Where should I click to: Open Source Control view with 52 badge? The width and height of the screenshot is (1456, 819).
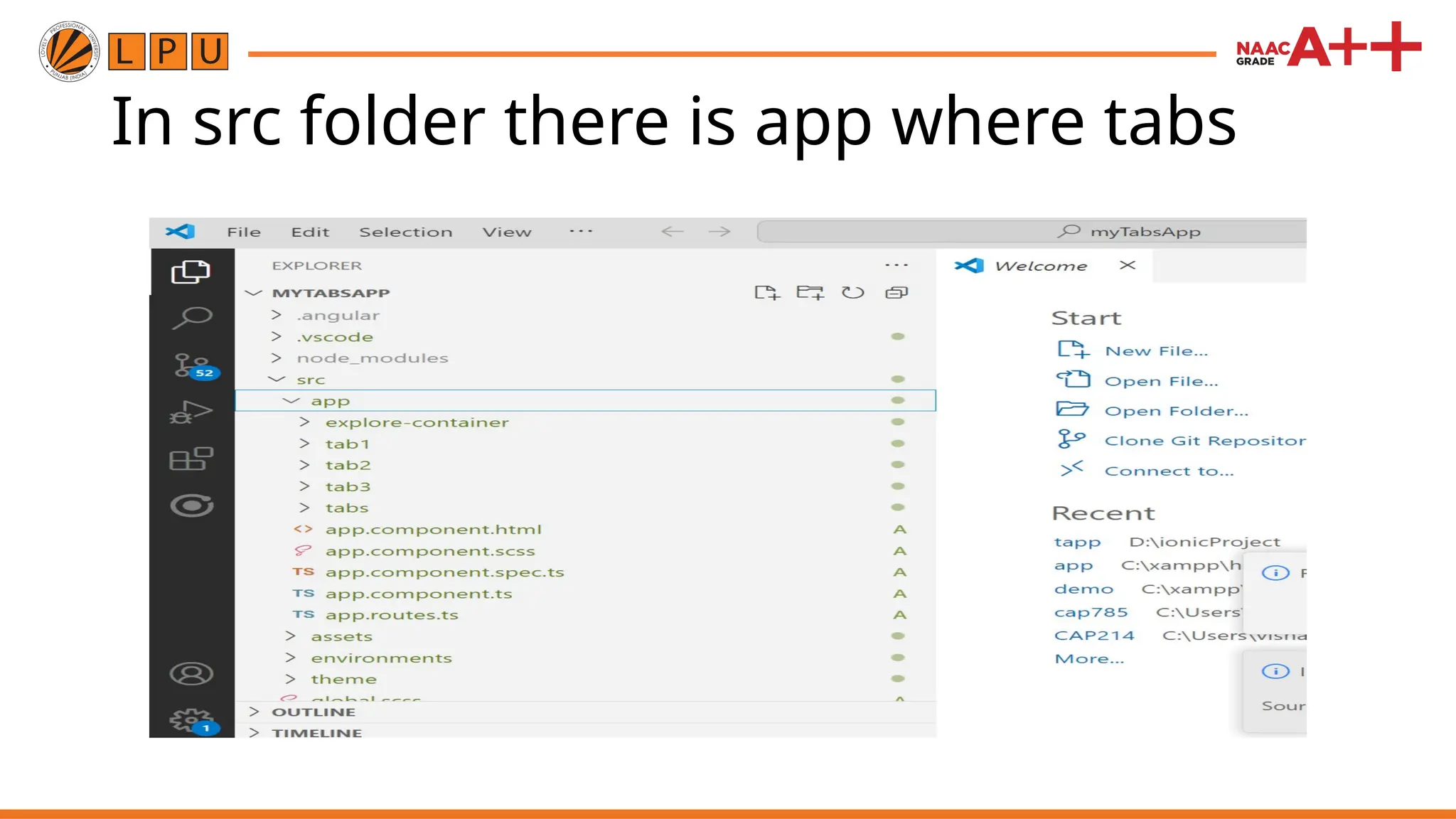click(x=191, y=365)
